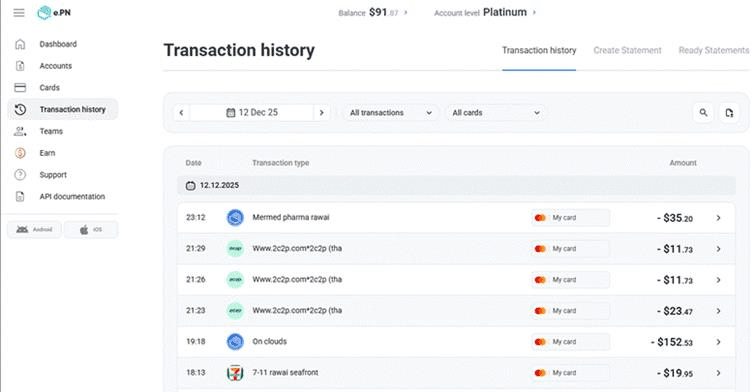Open the Mermed pharma rawai transaction

point(456,218)
